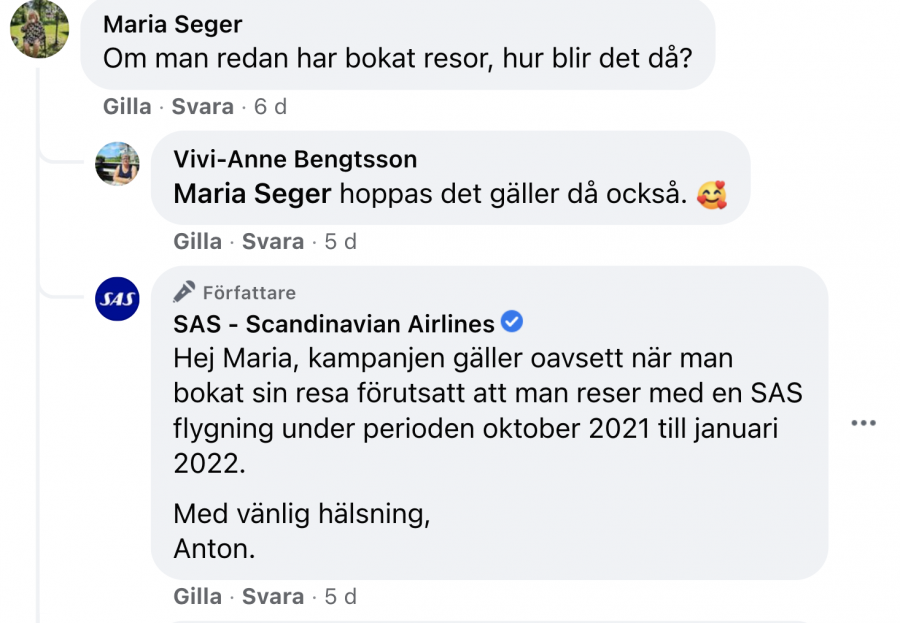Click Vivi-Anne Bengtsson's avatar photo
Image resolution: width=900 pixels, height=623 pixels.
coord(117,163)
